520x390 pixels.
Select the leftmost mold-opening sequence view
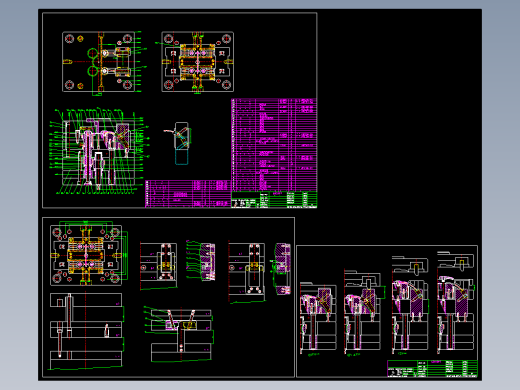[318, 318]
